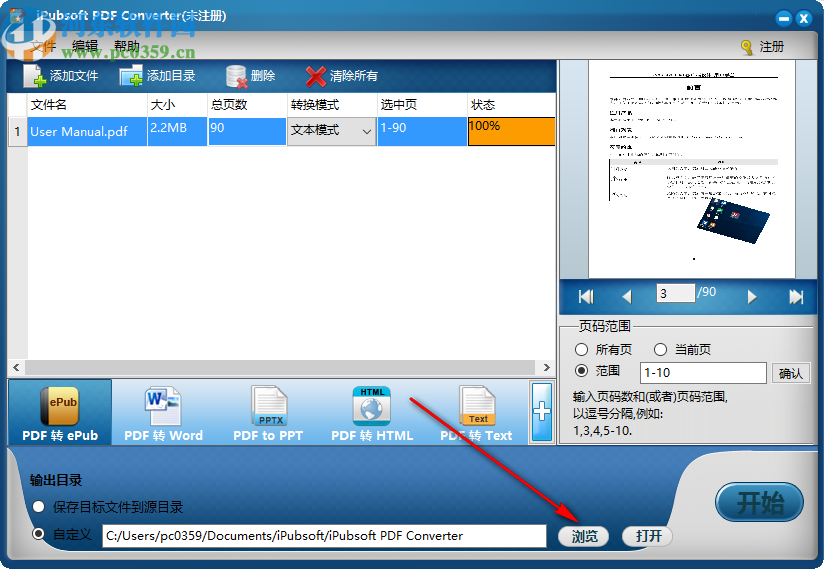Viewport: 824px width, 569px height.
Task: Choose save target file to source directory option
Action: tap(38, 507)
